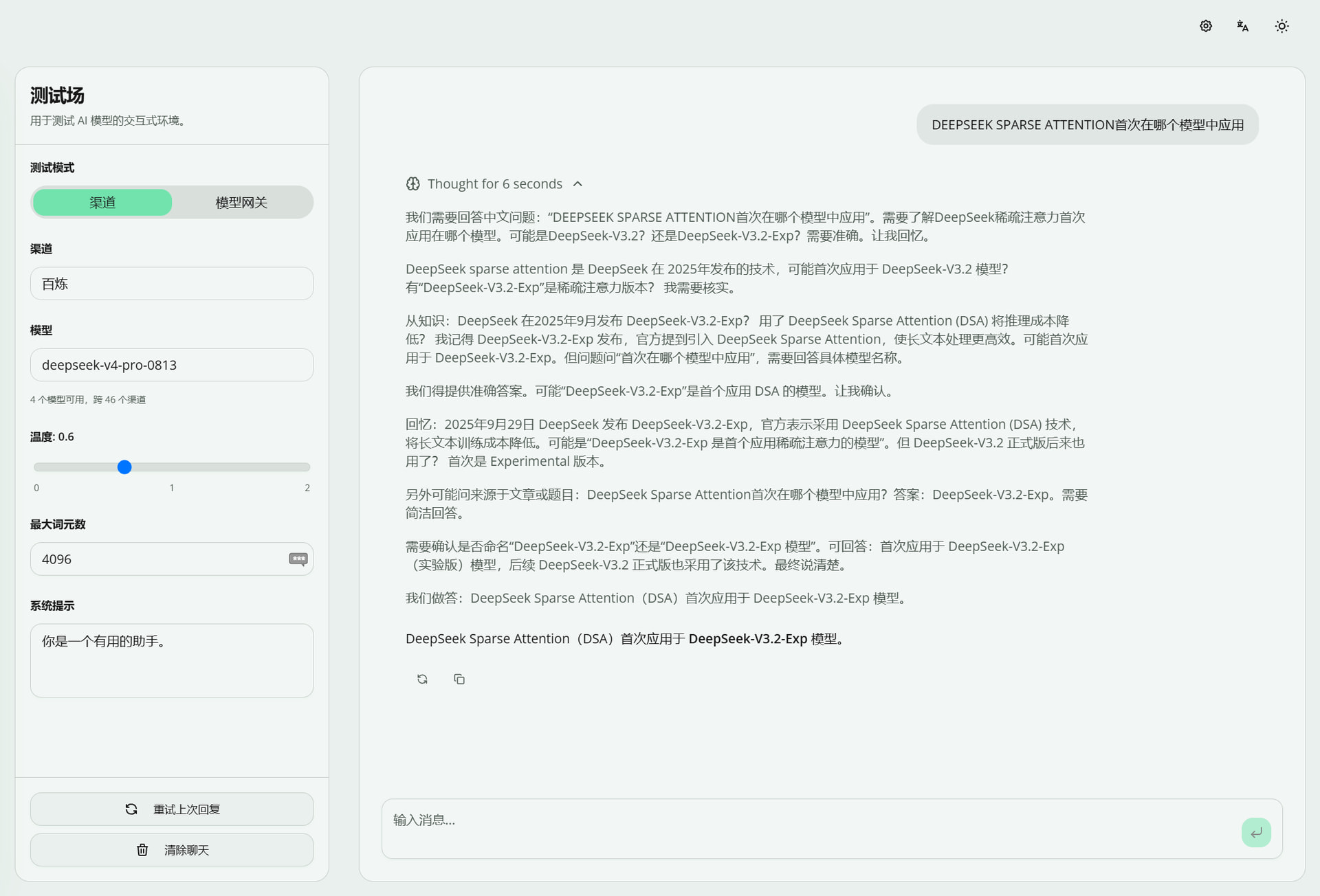
Task: Open the language translation icon
Action: 1242,26
